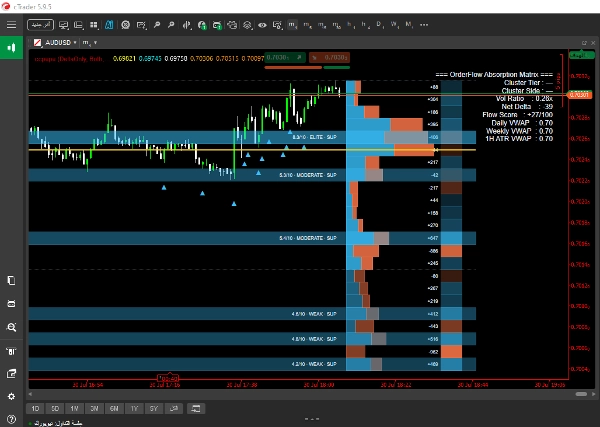Click the chart scrollbar thumb
The image size is (600, 427).
coord(581,394)
